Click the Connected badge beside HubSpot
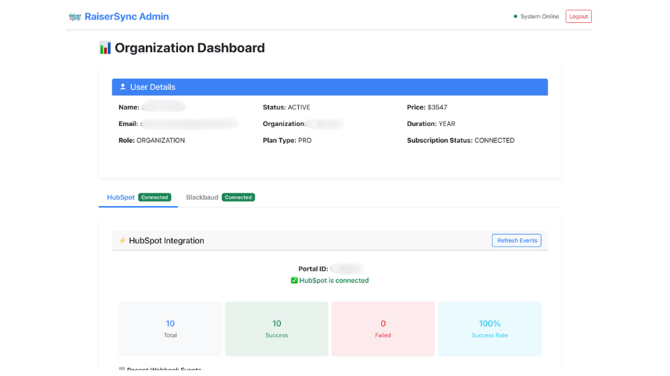The width and height of the screenshot is (670, 376). pyautogui.click(x=155, y=197)
